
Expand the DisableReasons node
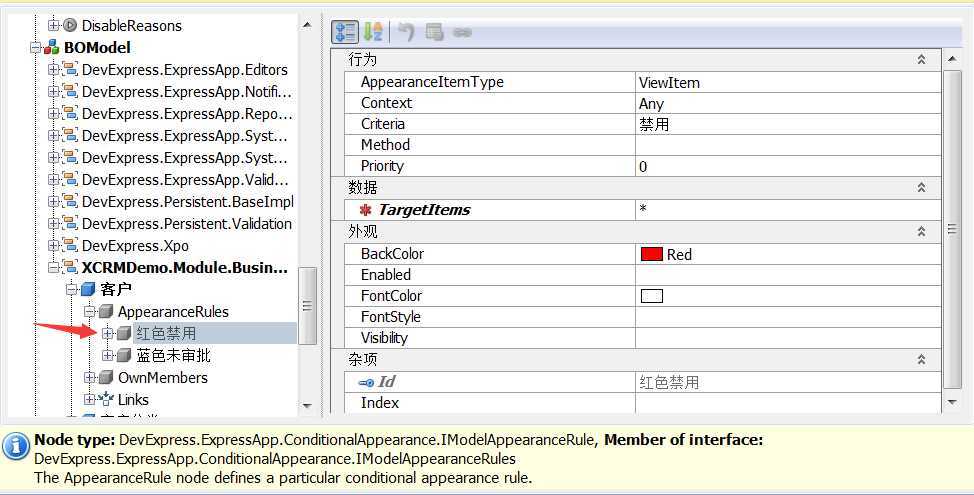(53, 25)
